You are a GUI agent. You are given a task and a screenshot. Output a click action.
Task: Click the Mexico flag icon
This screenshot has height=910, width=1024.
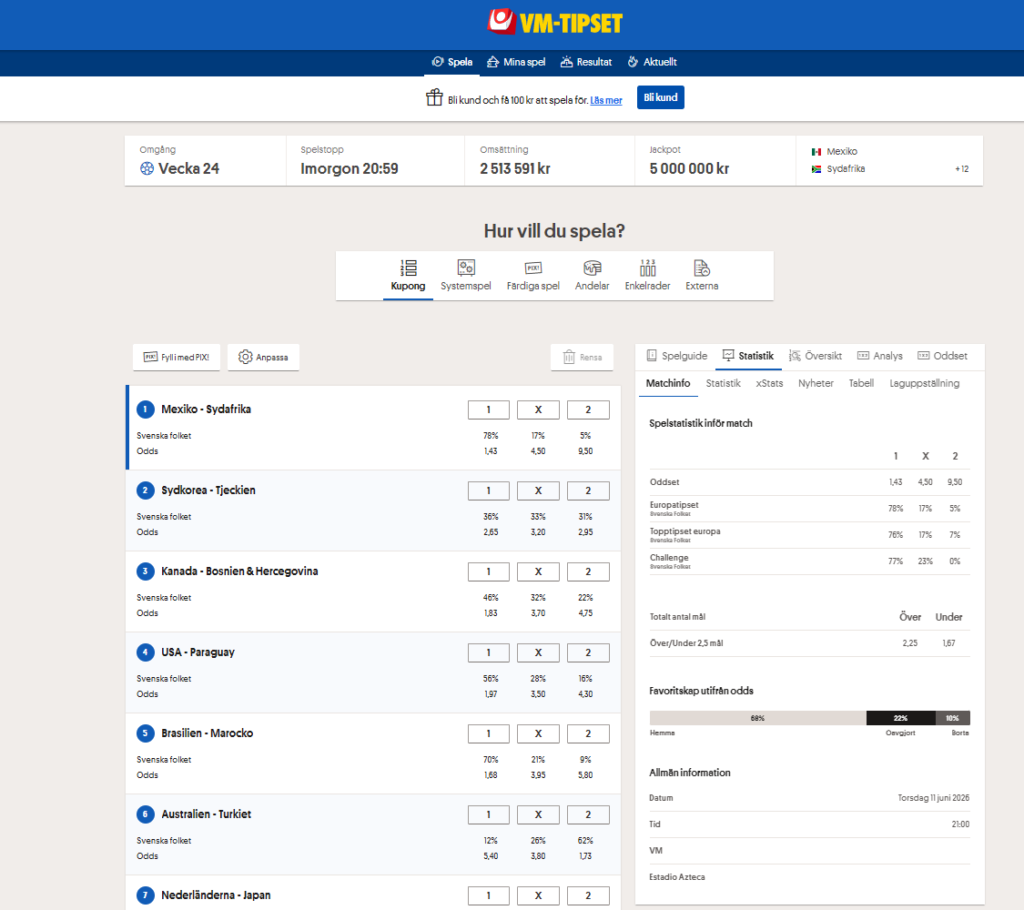point(816,152)
